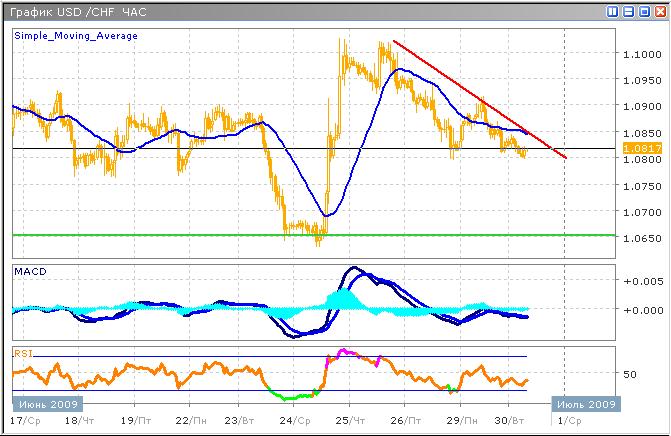Click the Simple_Moving_Average indicator label
Image resolution: width=671 pixels, height=436 pixels.
[x=76, y=35]
